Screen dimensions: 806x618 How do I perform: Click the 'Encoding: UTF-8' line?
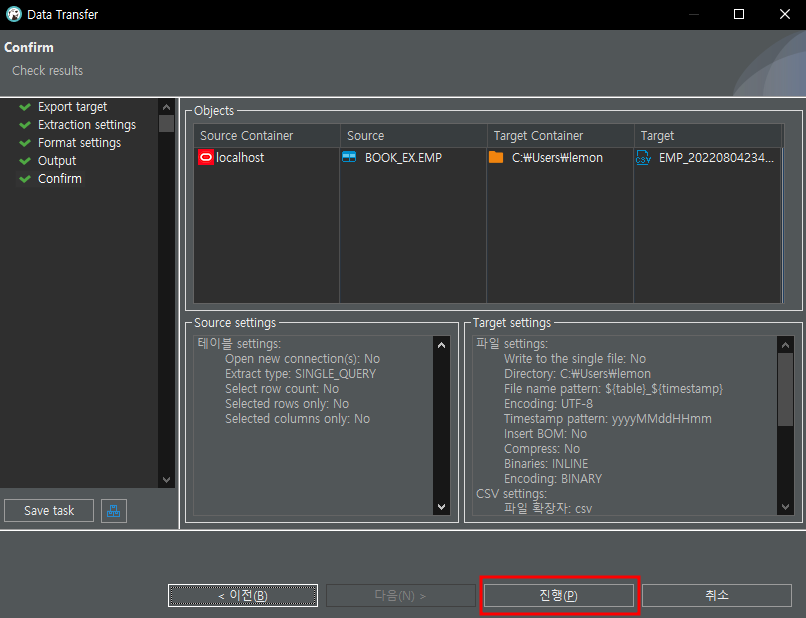(548, 404)
